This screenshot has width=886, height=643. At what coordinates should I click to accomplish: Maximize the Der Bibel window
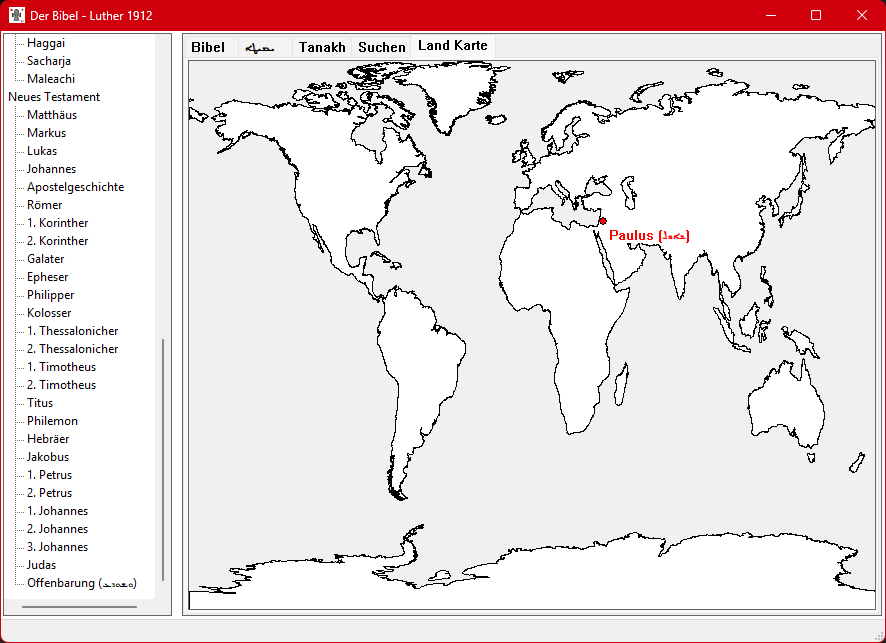click(x=816, y=15)
